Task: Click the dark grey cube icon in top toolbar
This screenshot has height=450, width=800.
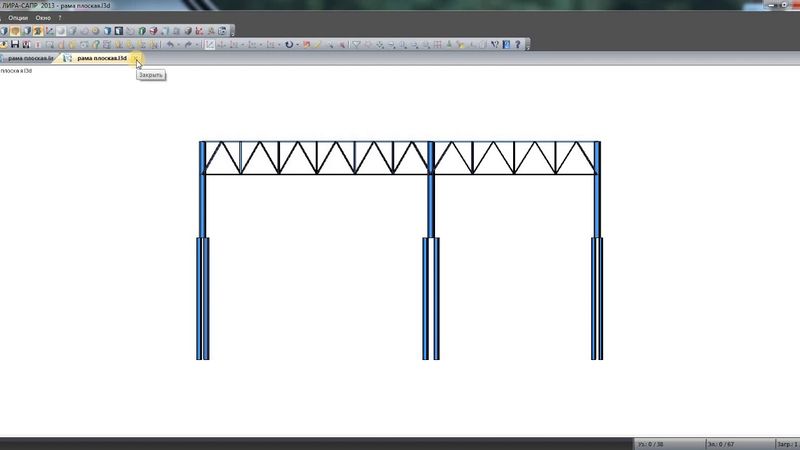Action: 188,31
